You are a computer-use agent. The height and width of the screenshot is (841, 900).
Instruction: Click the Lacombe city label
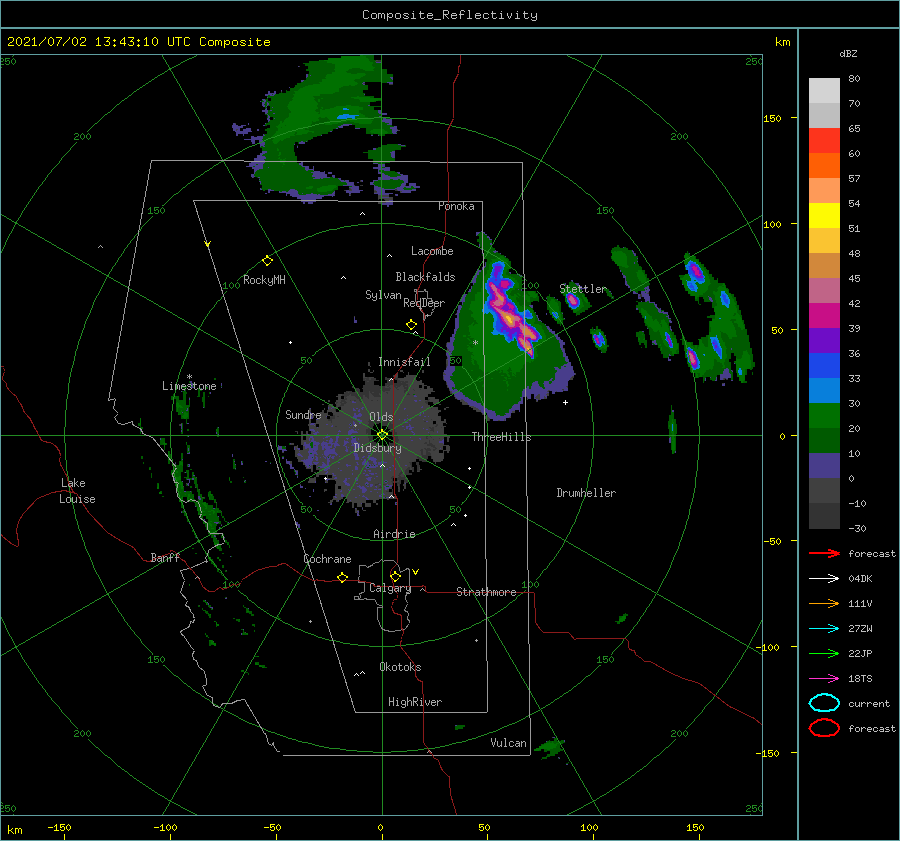tap(432, 251)
